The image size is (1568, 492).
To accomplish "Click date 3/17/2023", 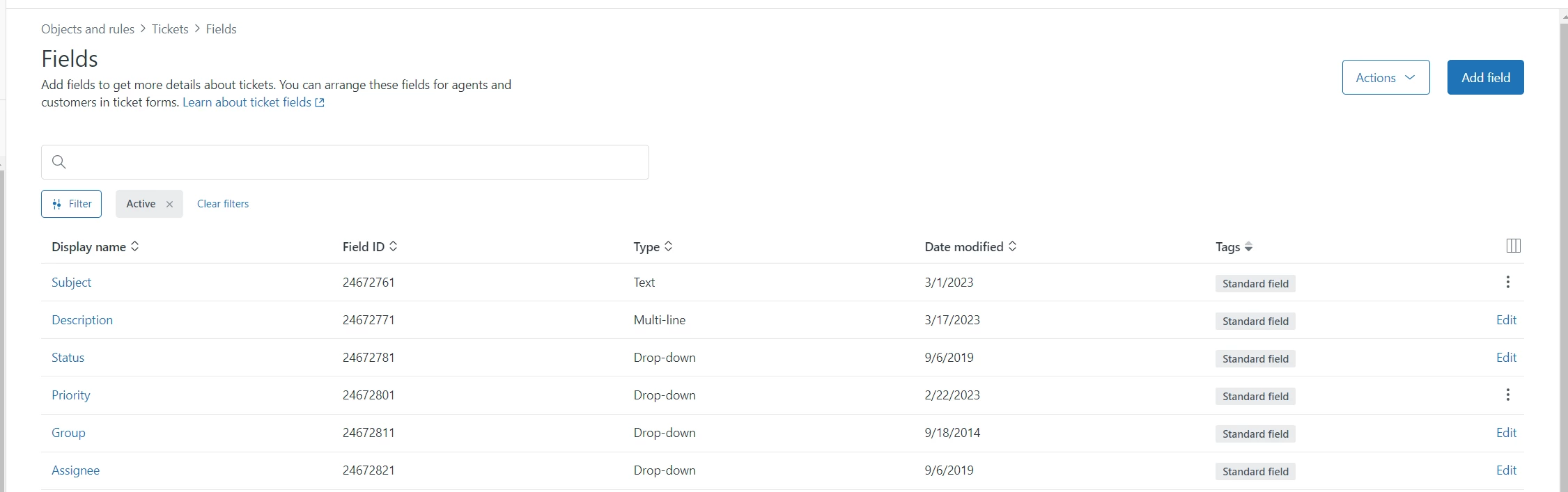I will click(952, 320).
